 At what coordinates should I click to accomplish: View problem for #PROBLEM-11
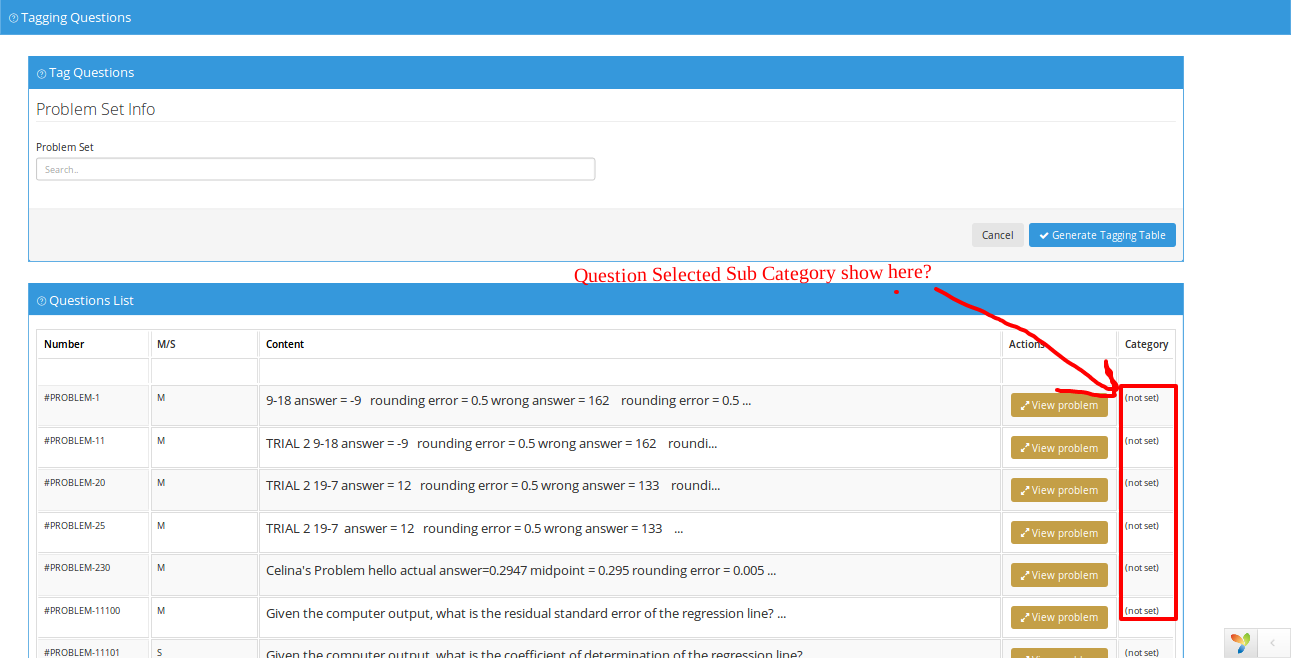1059,448
